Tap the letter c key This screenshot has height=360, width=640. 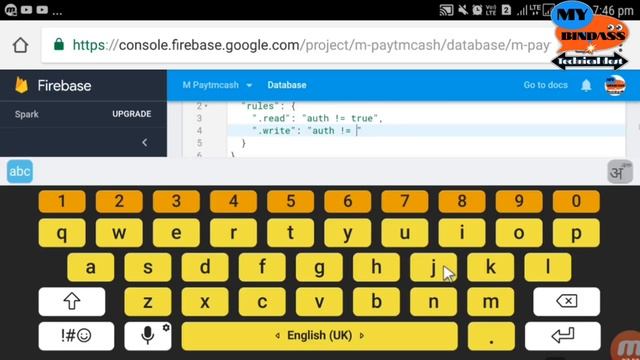(x=262, y=302)
